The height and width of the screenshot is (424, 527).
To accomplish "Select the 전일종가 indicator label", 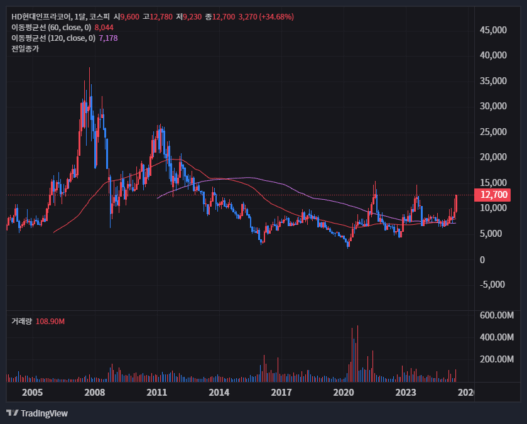I will pyautogui.click(x=25, y=49).
